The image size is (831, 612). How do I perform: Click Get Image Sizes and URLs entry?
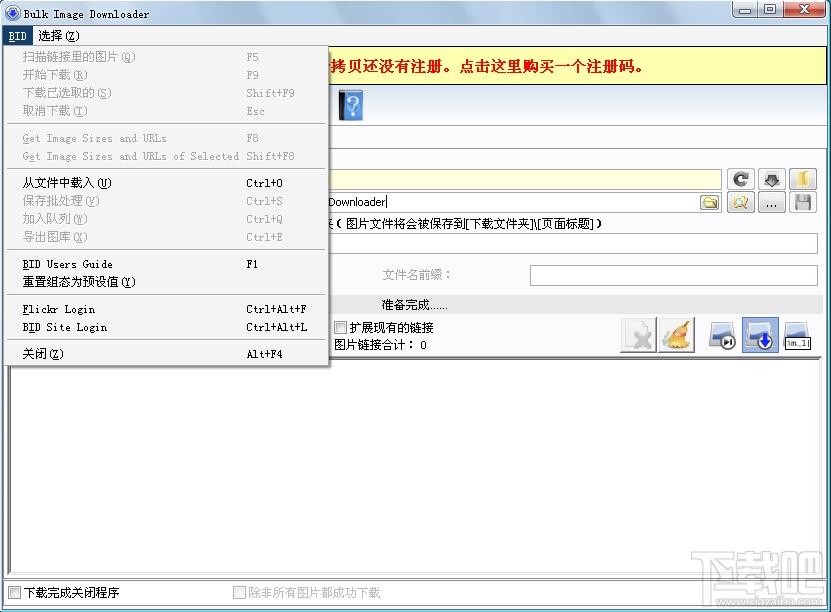tap(167, 138)
